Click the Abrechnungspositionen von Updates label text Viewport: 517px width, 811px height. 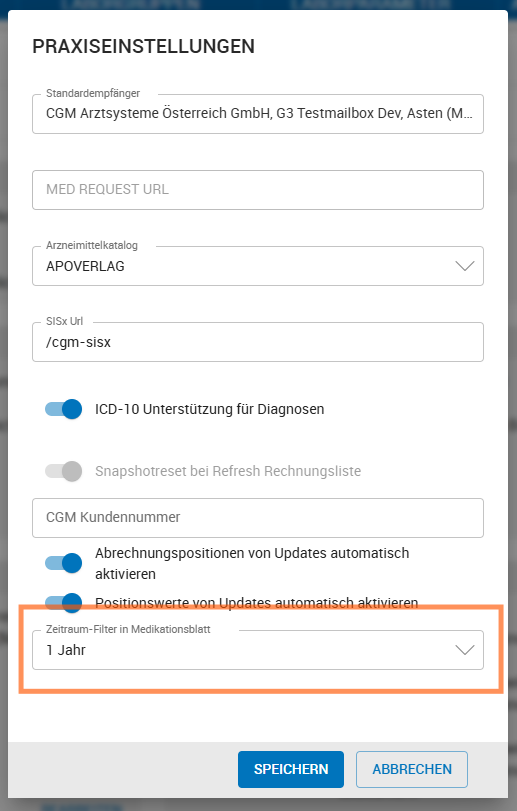(x=252, y=563)
